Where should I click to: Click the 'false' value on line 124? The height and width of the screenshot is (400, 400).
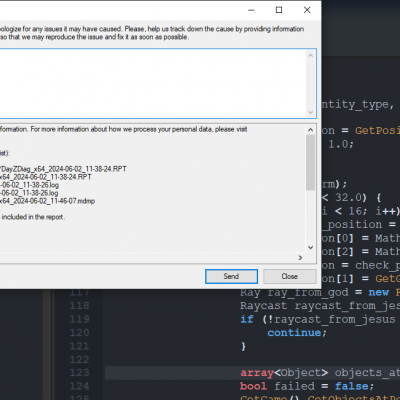(x=351, y=386)
